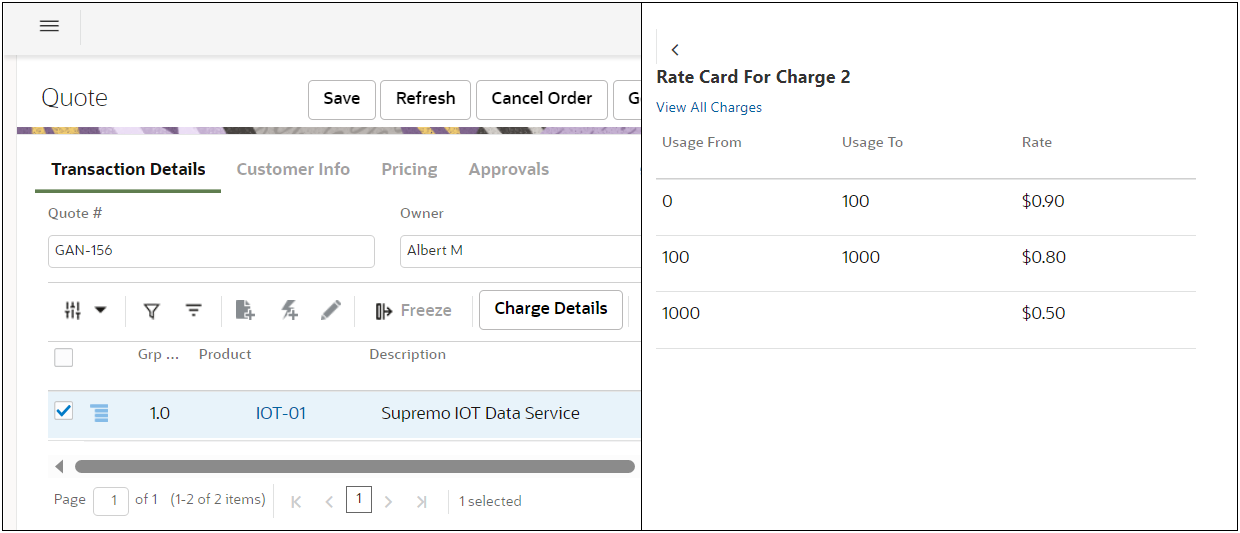Screen dimensions: 1240x533
Task: Click the column settings sliders icon
Action: click(x=73, y=311)
